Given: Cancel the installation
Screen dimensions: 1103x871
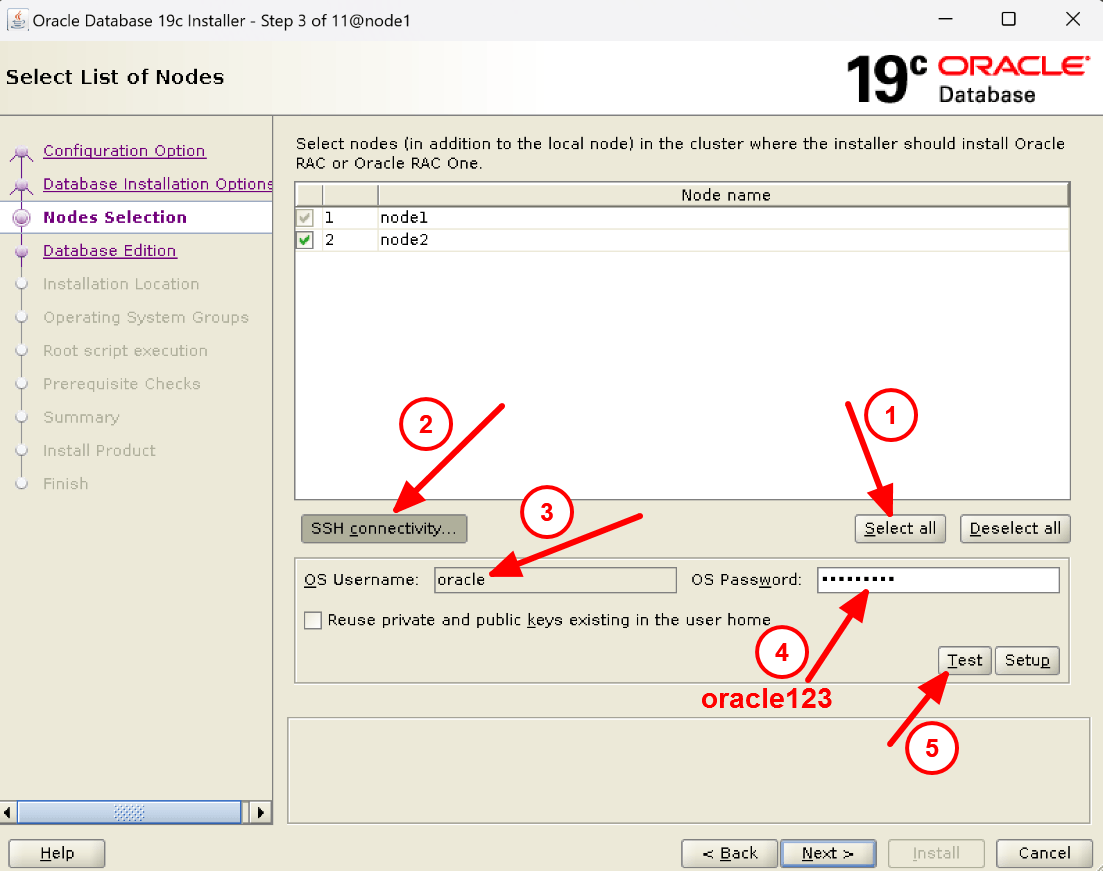Looking at the screenshot, I should click(1043, 853).
